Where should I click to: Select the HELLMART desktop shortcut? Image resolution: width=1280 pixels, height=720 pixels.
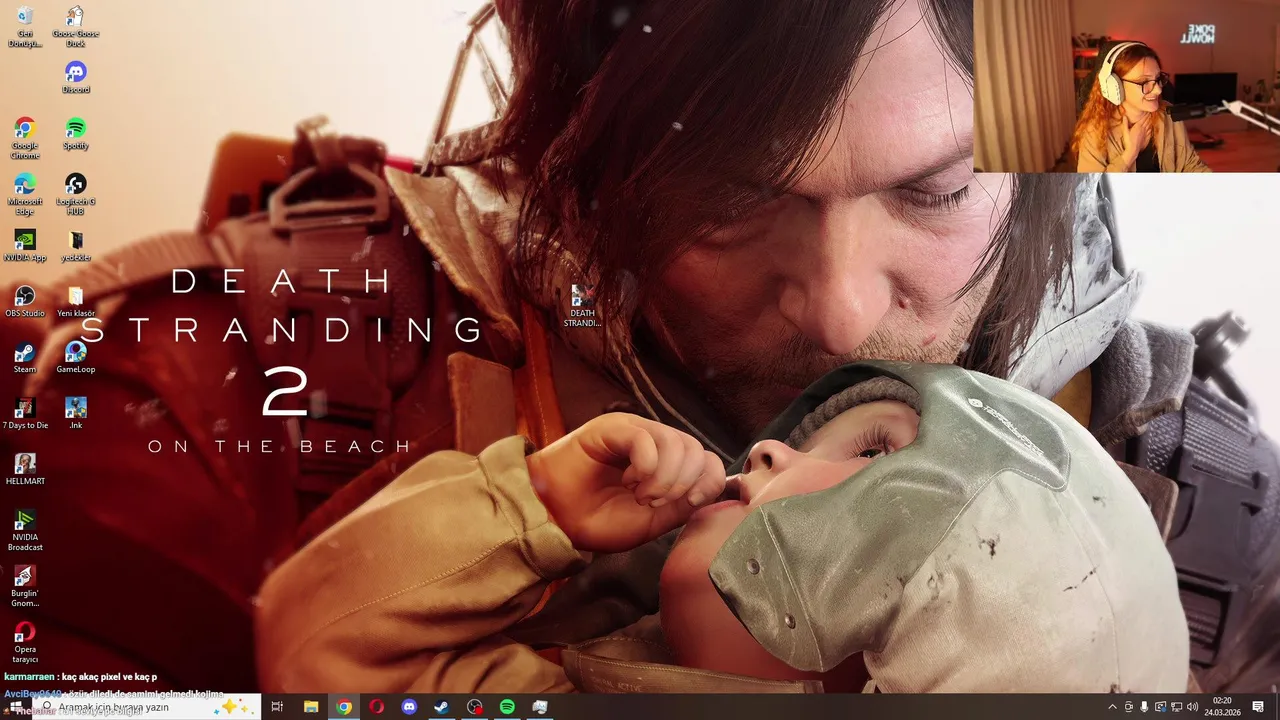[25, 469]
